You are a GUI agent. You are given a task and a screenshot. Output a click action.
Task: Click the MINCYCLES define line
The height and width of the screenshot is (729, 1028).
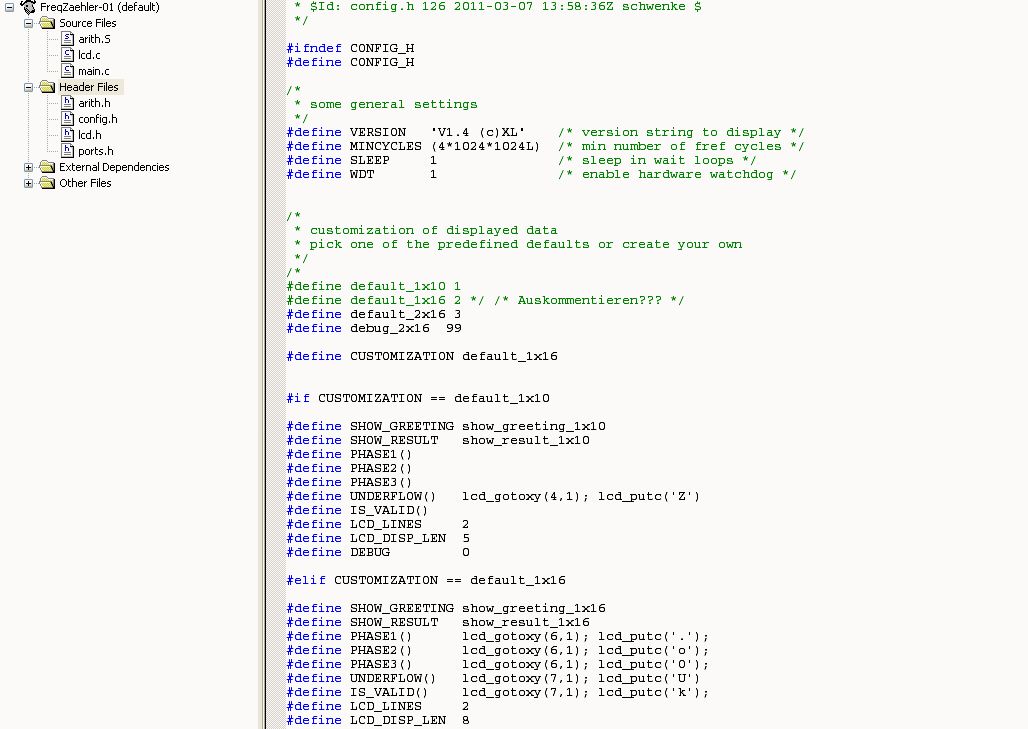click(x=545, y=146)
